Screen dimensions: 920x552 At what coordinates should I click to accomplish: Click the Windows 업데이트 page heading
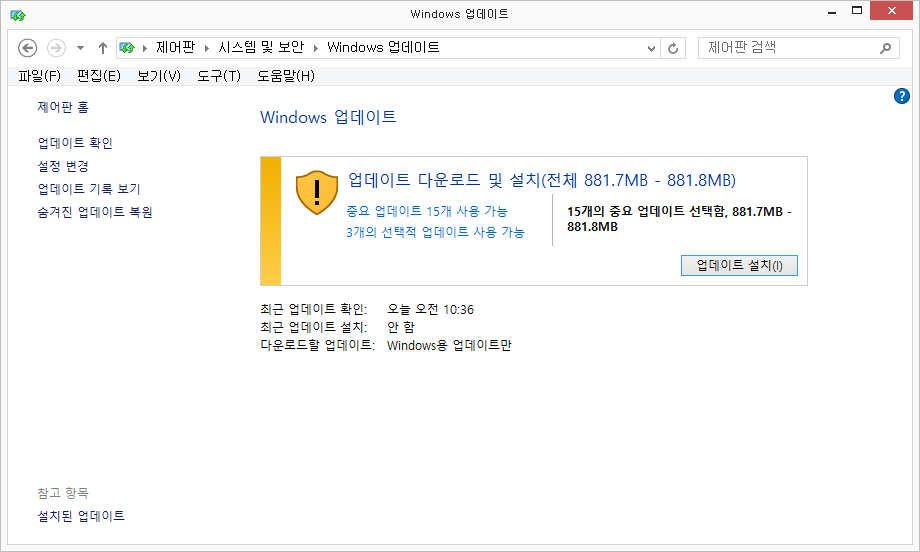[328, 117]
